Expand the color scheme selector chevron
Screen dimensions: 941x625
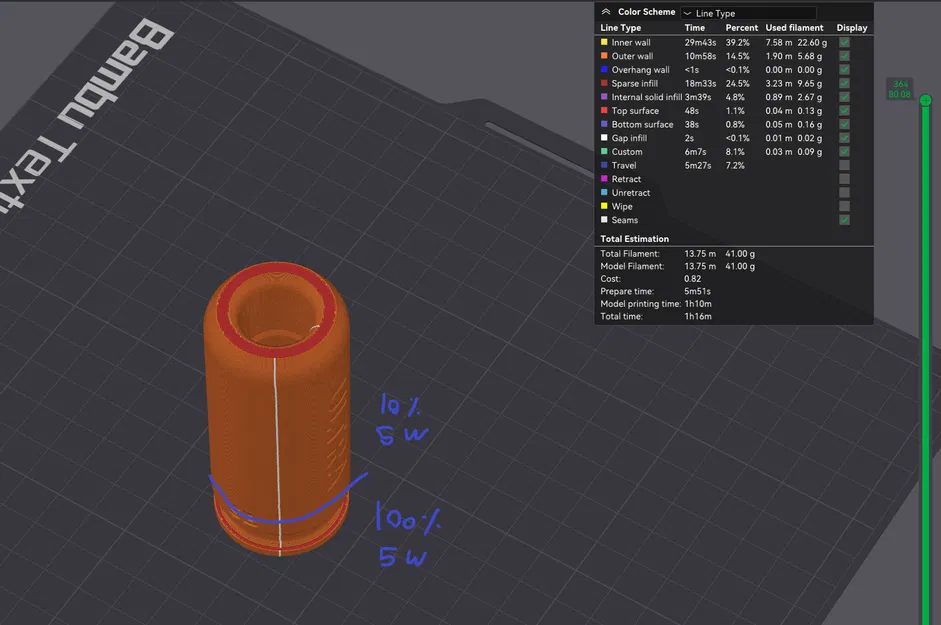tap(688, 13)
